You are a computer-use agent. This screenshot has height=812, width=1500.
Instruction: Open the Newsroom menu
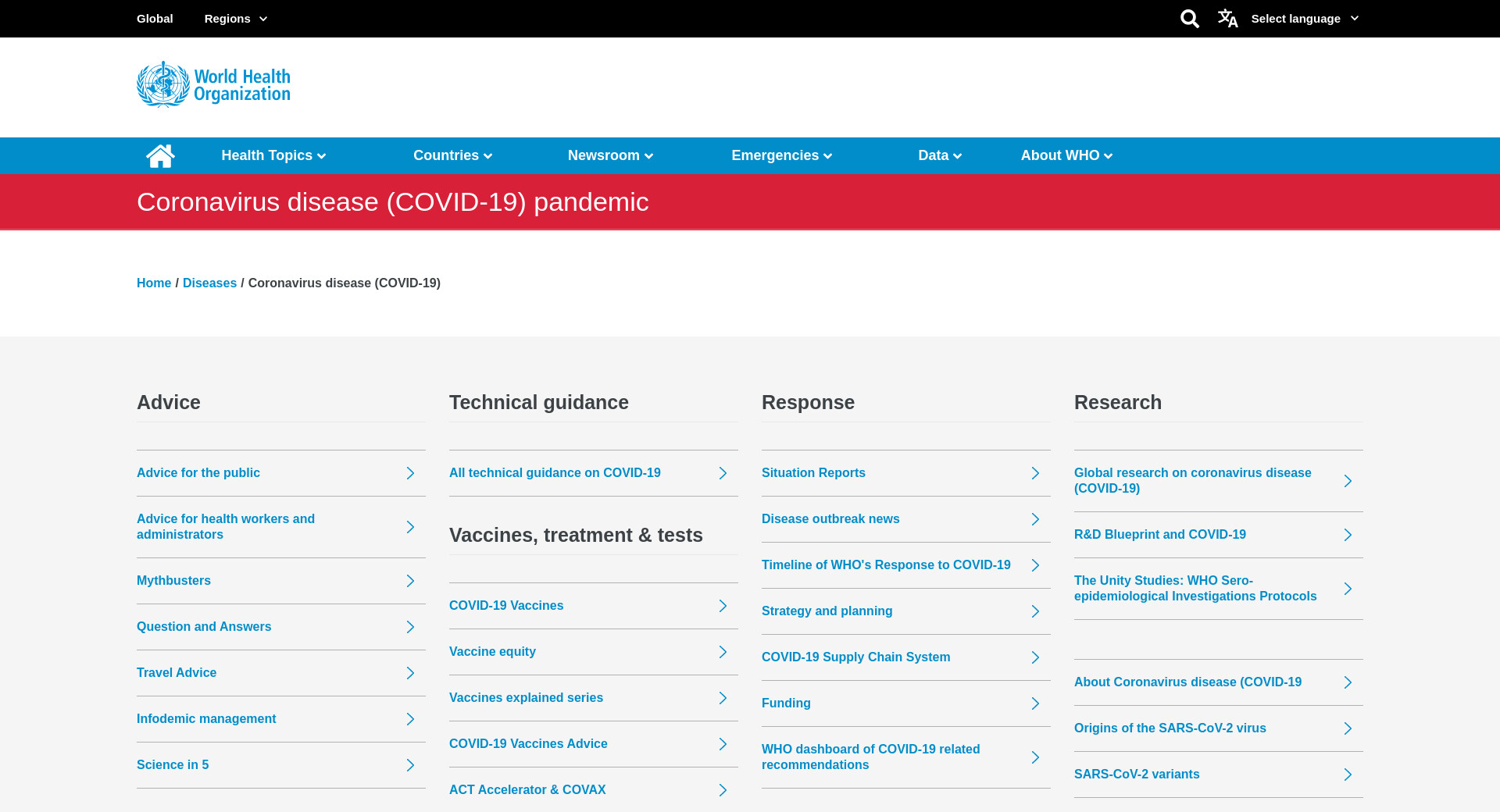(x=610, y=156)
